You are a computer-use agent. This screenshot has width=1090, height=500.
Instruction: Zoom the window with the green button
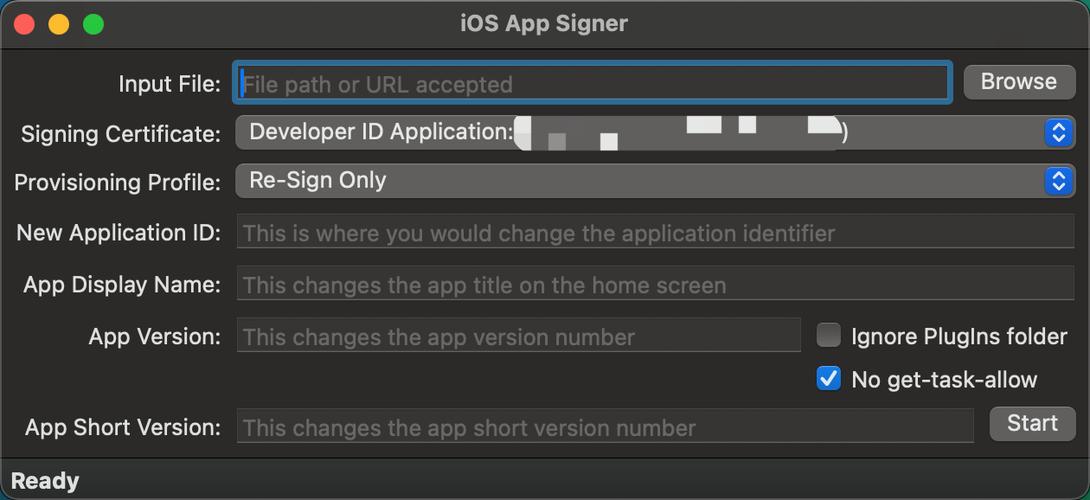tap(93, 24)
